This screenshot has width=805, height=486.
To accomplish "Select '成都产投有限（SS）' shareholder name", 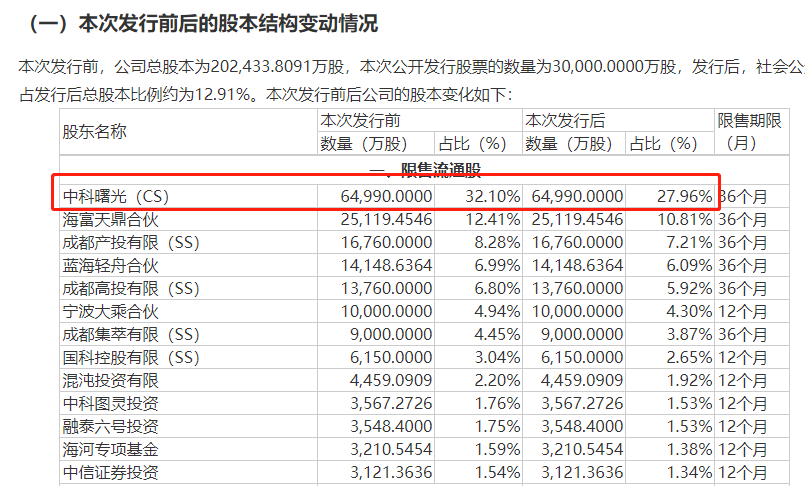I will pyautogui.click(x=131, y=243).
